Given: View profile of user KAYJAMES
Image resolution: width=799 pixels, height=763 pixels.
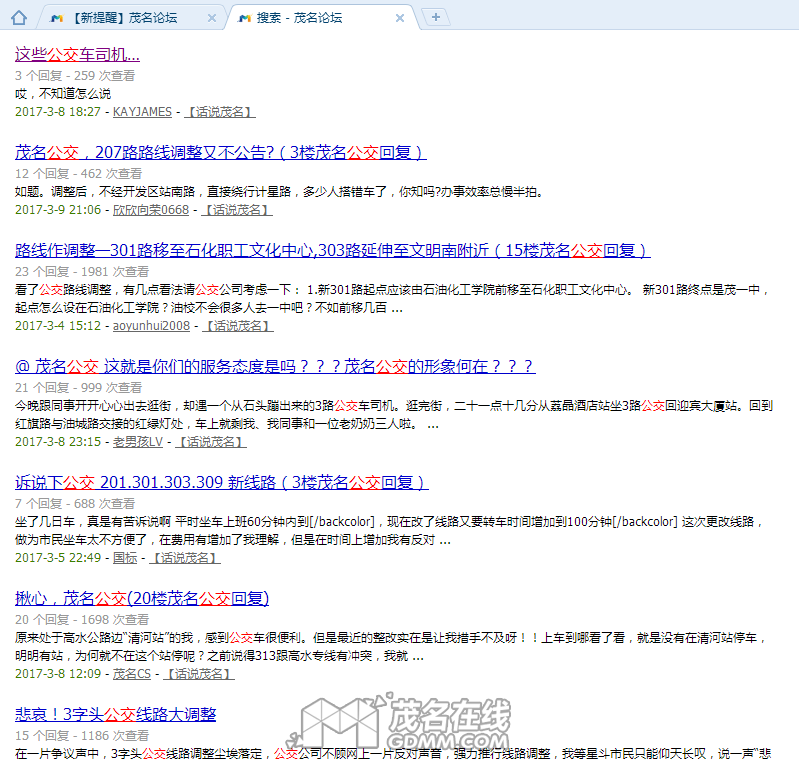Looking at the screenshot, I should [142, 112].
